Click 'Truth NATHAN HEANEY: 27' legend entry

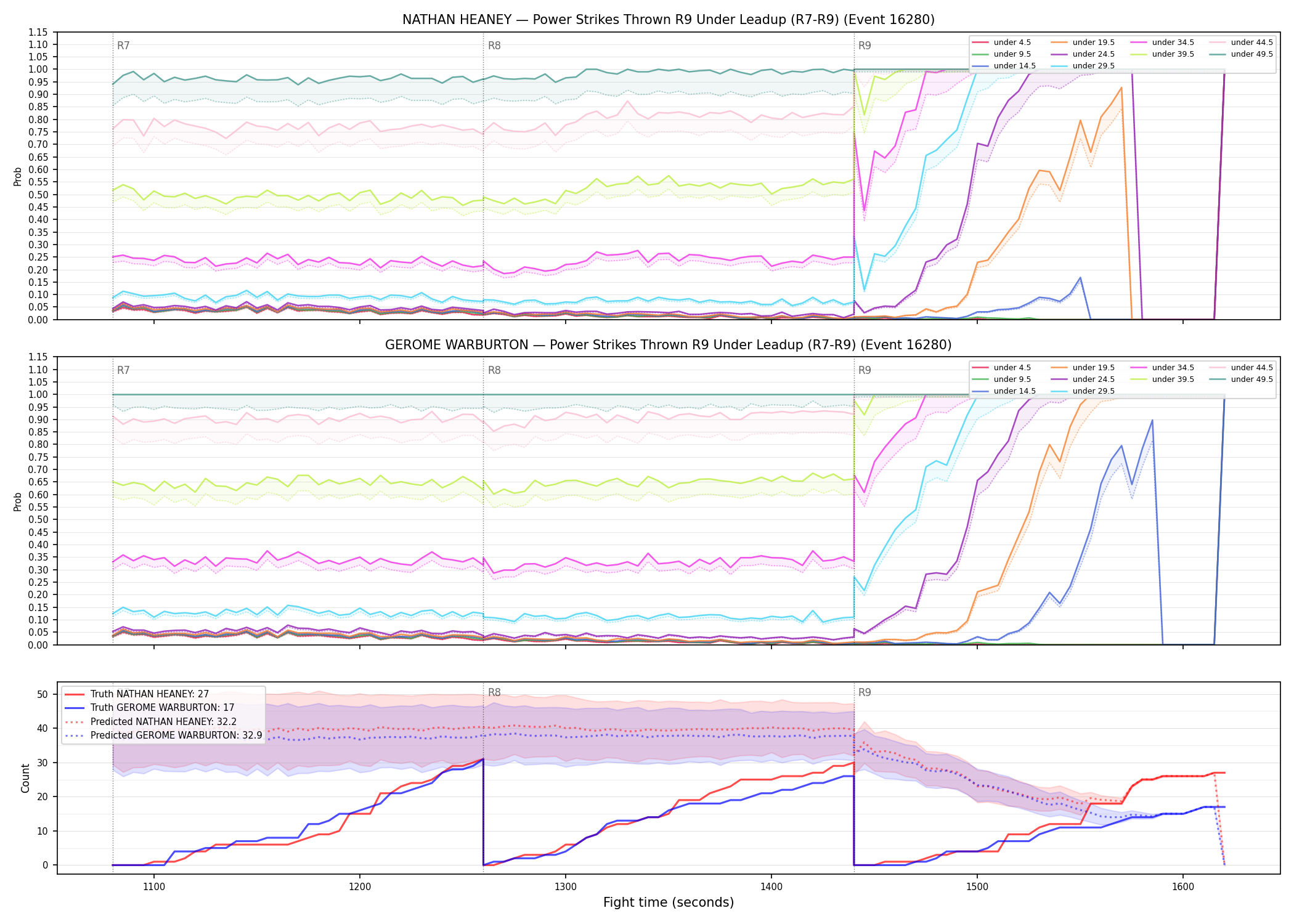coord(137,694)
